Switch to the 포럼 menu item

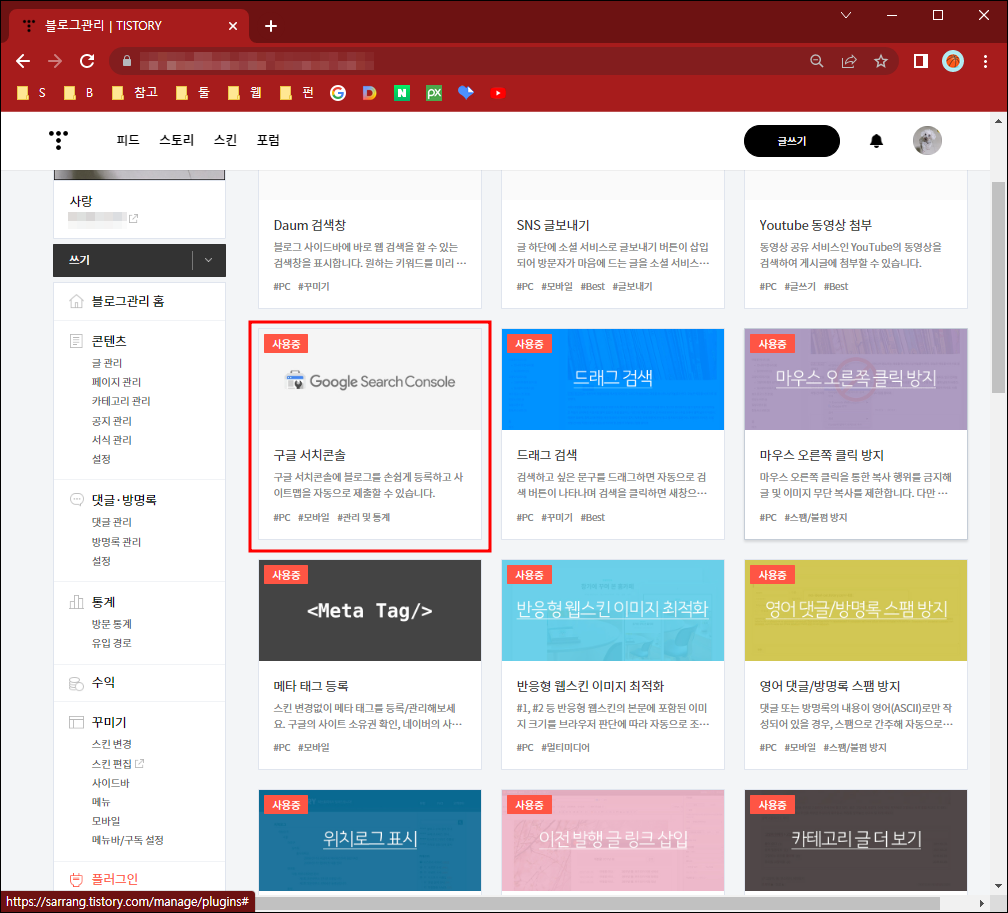(x=268, y=140)
